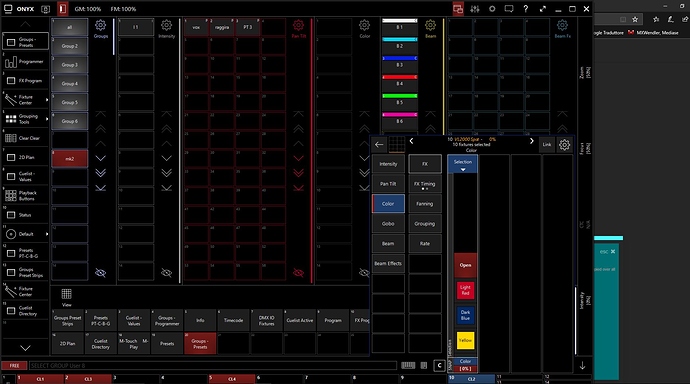Switch to the Beam Effects parameter tab
690x384 pixels.
point(388,263)
